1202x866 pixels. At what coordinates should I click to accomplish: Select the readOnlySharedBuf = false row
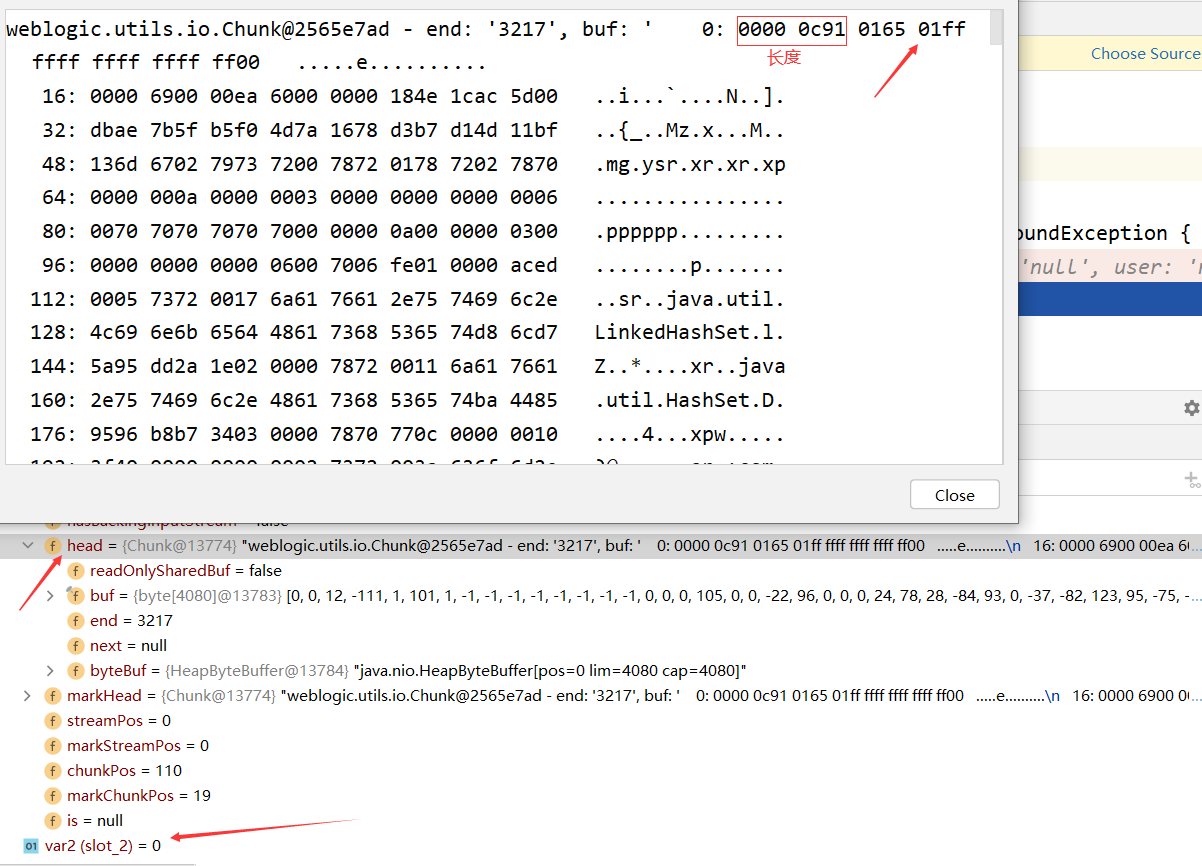[601, 571]
